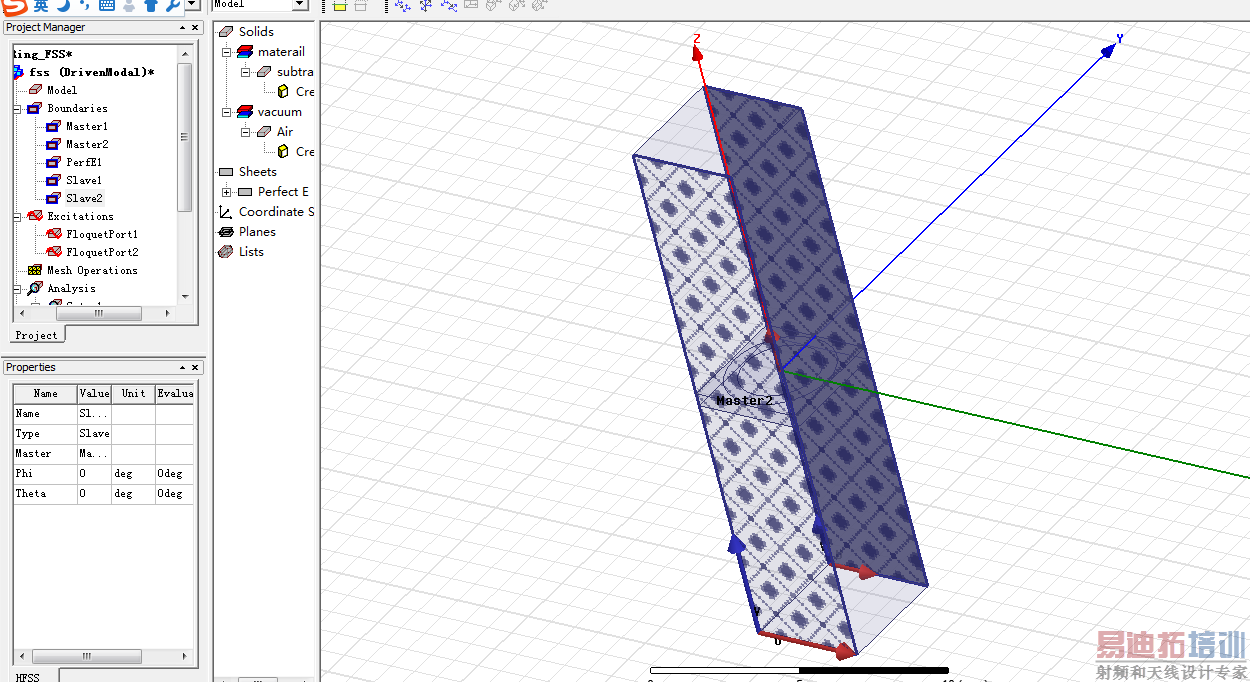This screenshot has width=1250, height=682.
Task: Click the yellow box toolbar icon
Action: click(x=340, y=5)
